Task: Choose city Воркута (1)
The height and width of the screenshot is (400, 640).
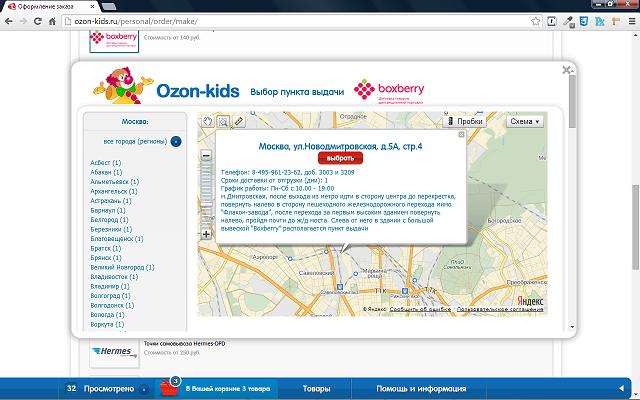Action: (x=107, y=324)
